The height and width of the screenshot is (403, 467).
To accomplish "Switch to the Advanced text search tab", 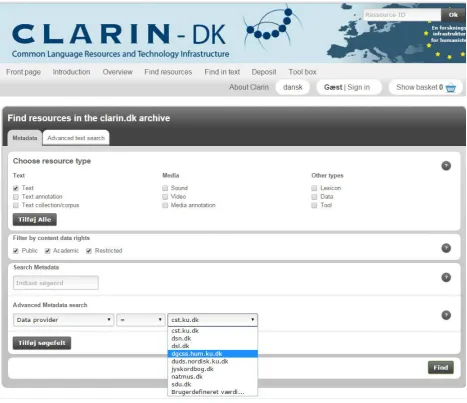I will point(76,138).
